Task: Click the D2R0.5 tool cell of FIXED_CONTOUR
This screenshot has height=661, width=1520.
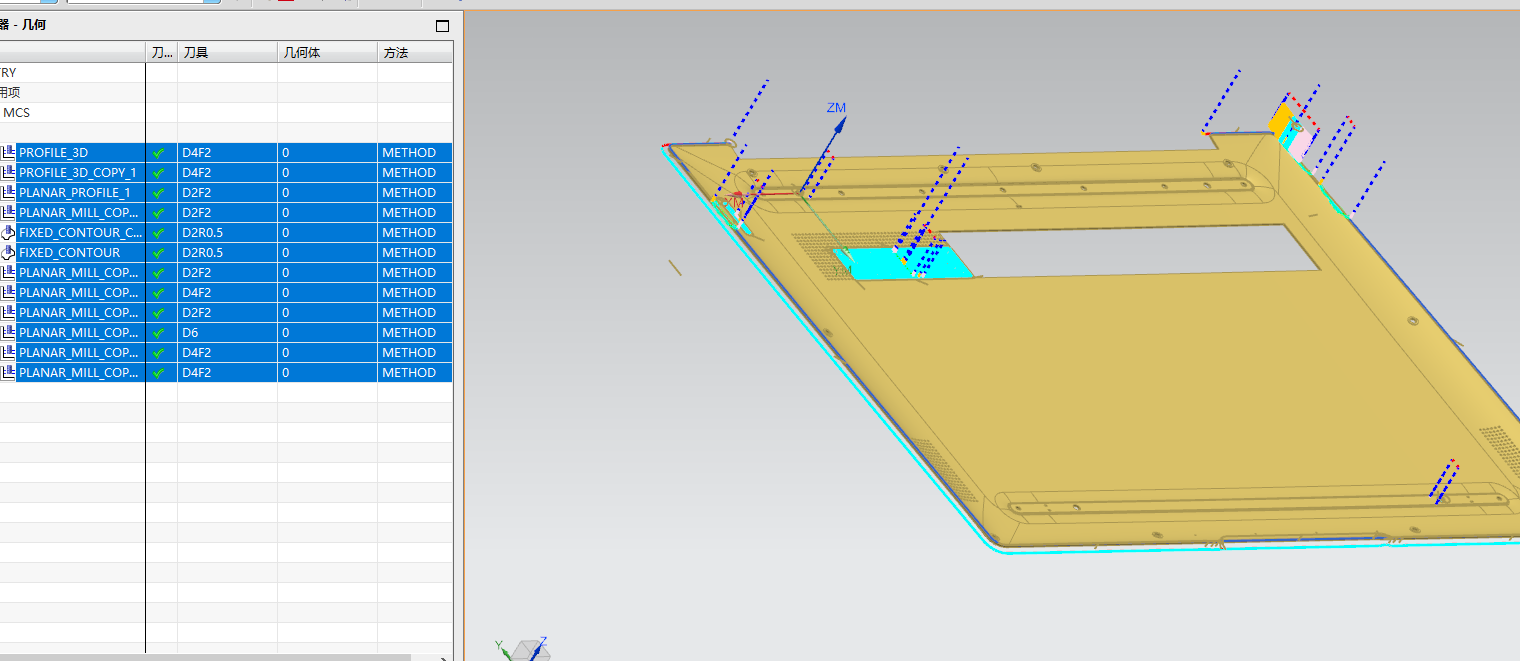Action: pos(227,253)
